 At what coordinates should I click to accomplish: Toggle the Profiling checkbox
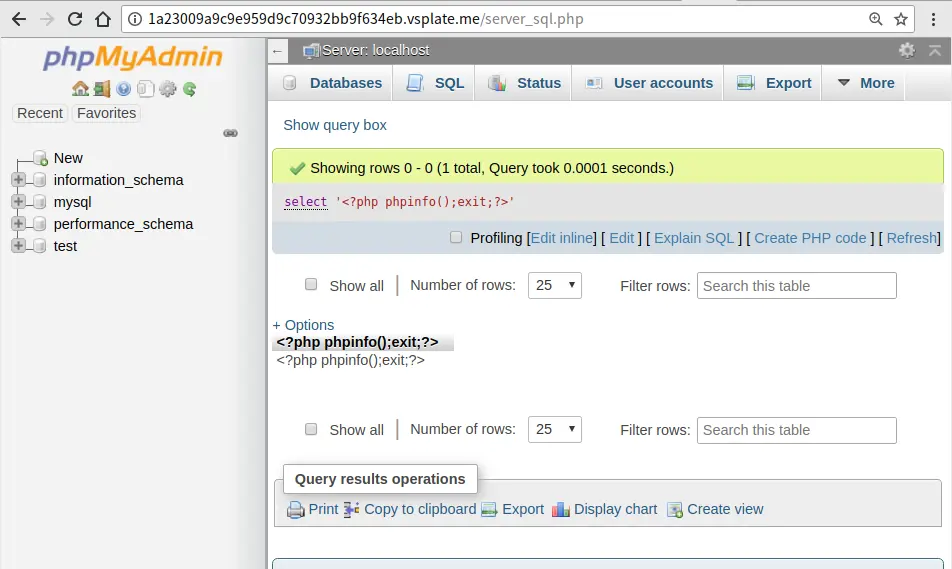click(x=456, y=237)
